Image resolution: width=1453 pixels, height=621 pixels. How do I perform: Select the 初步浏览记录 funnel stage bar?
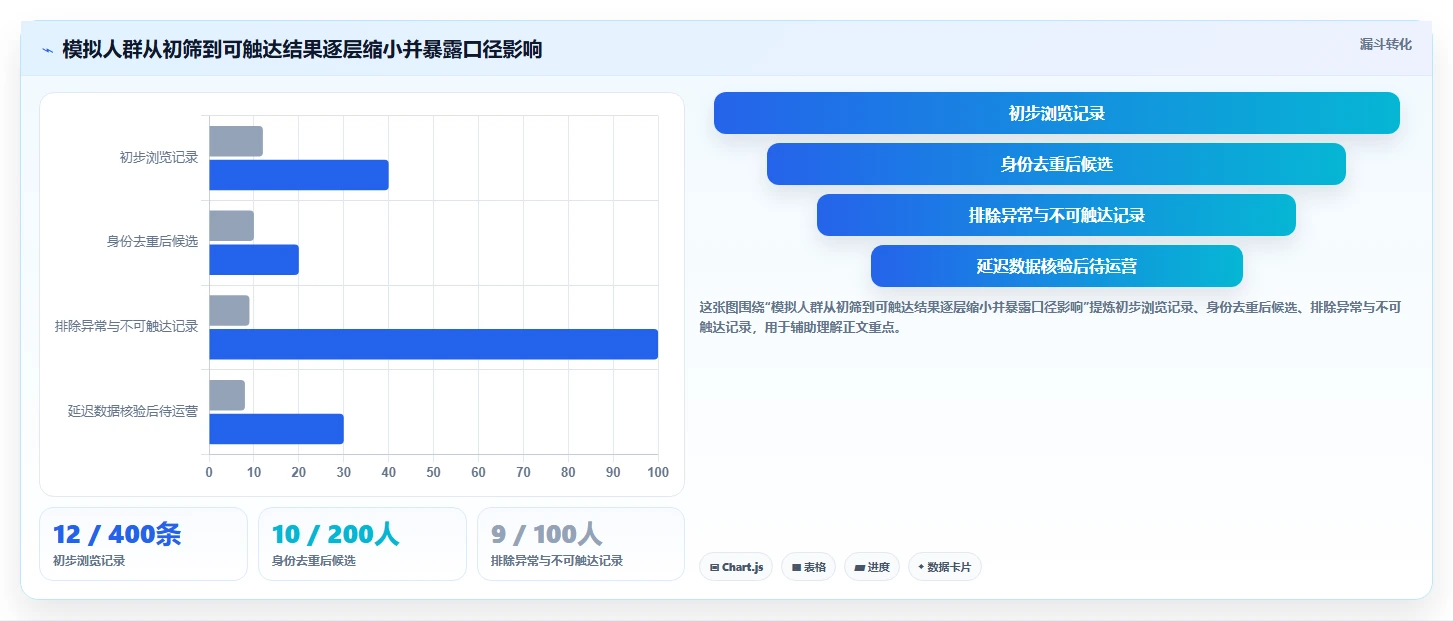click(1056, 113)
